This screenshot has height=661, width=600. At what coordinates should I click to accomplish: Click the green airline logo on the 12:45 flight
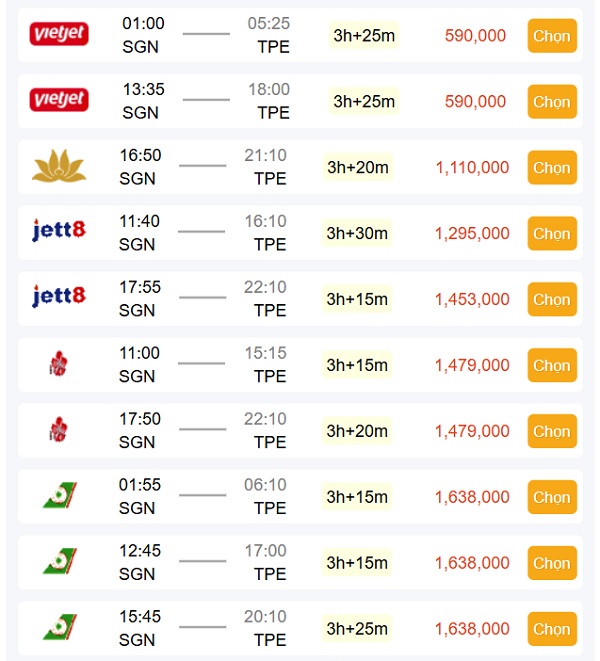59,561
